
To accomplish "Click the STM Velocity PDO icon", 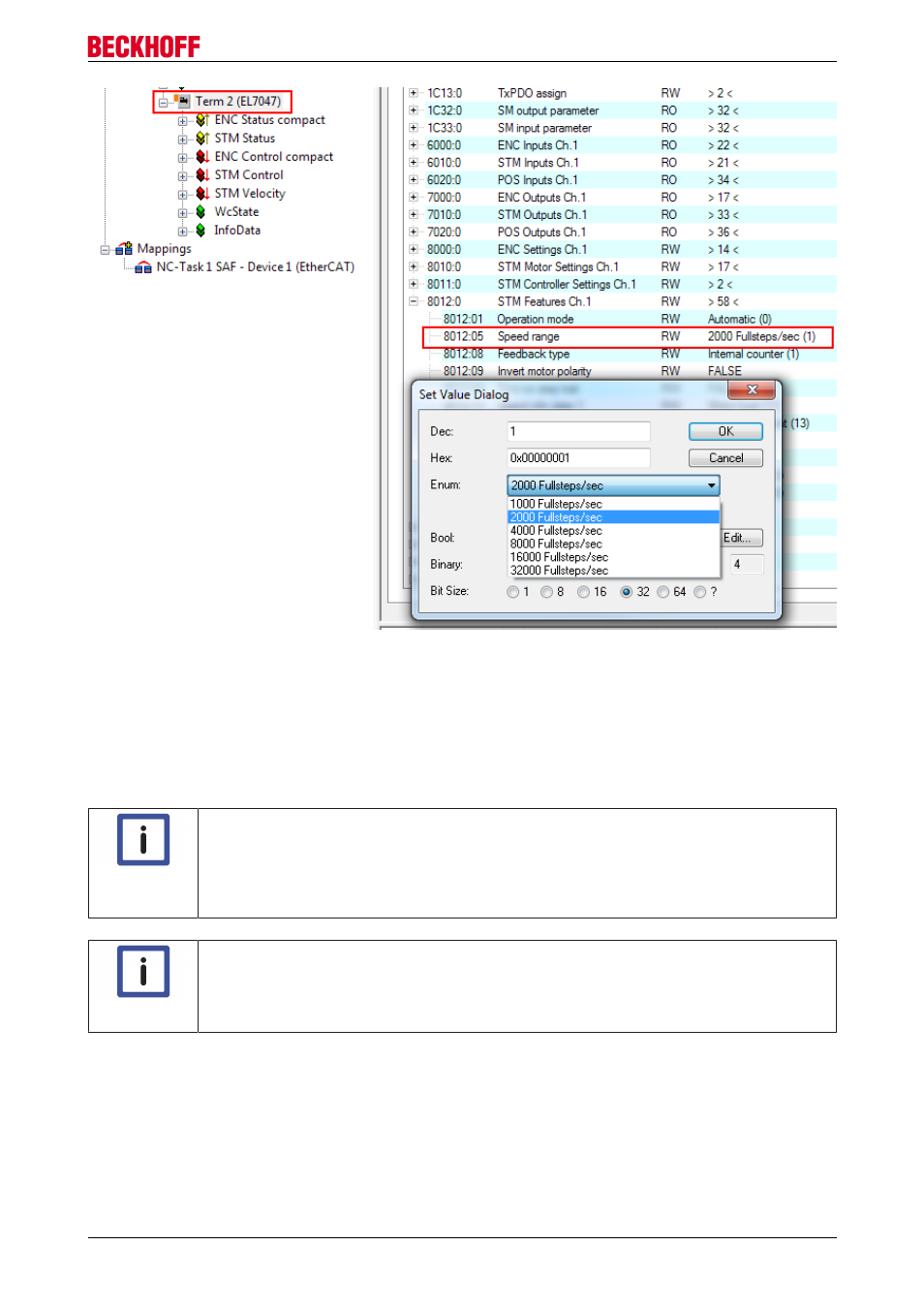I will pos(201,194).
